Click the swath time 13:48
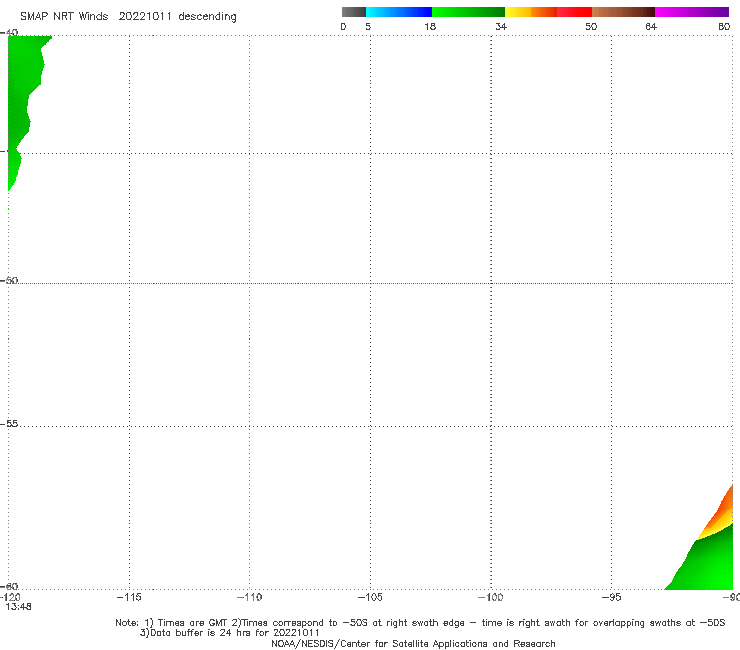Viewport: 740px width, 650px height. click(x=18, y=607)
